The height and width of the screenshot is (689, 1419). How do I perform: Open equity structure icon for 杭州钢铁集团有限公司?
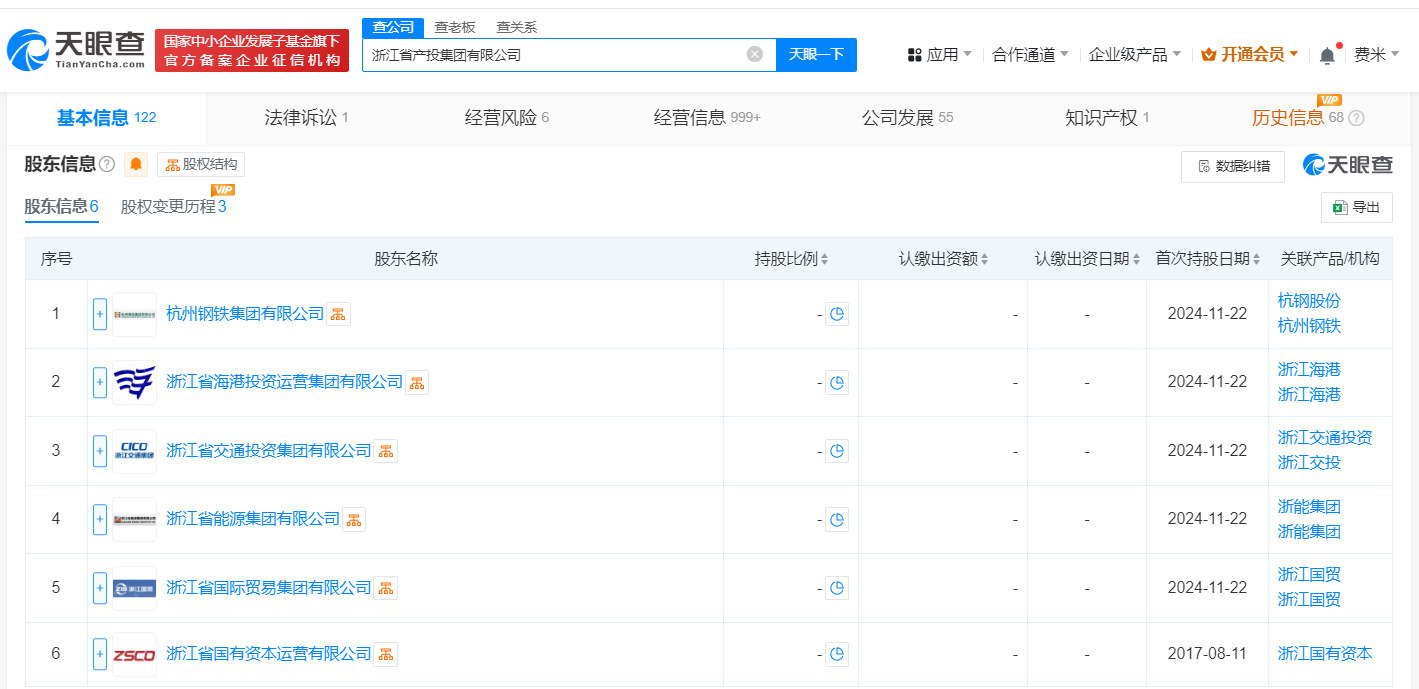339,314
